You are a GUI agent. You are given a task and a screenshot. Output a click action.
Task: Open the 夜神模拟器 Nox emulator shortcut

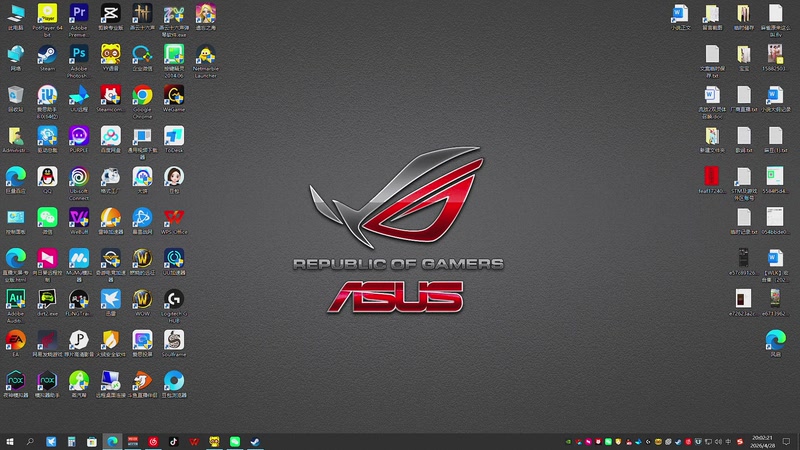[16, 382]
